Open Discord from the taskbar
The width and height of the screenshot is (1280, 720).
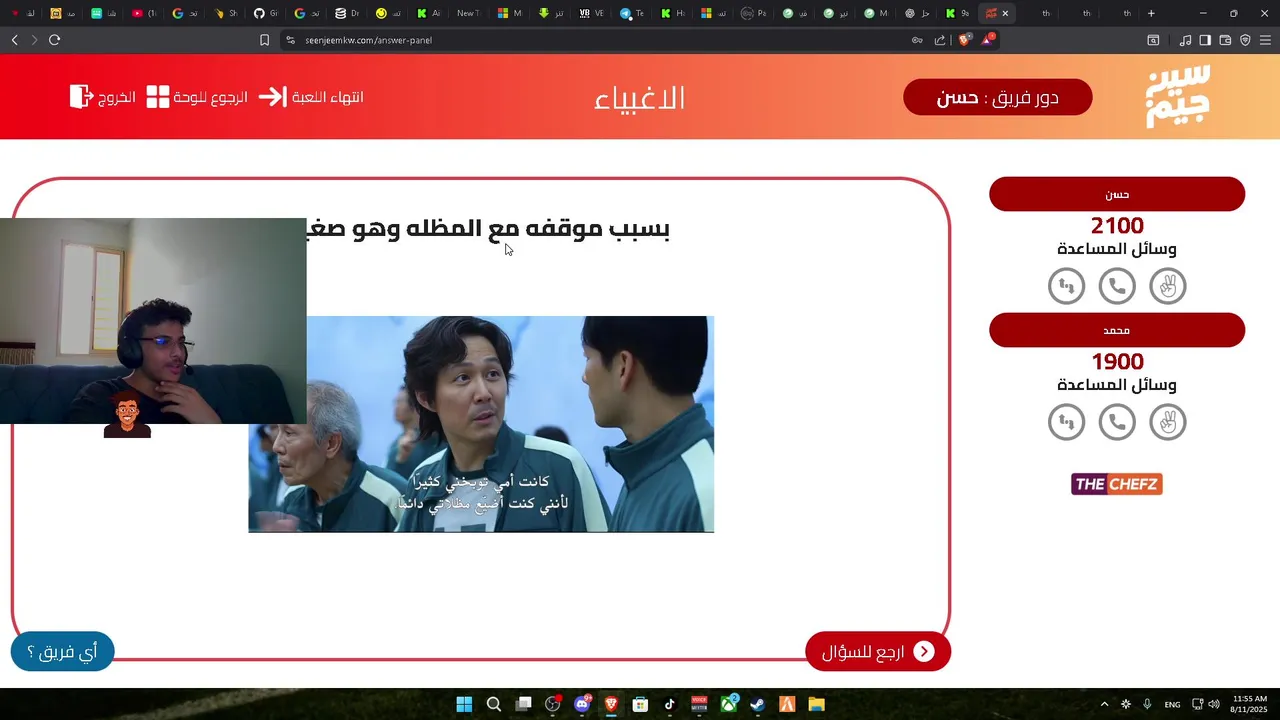point(582,704)
